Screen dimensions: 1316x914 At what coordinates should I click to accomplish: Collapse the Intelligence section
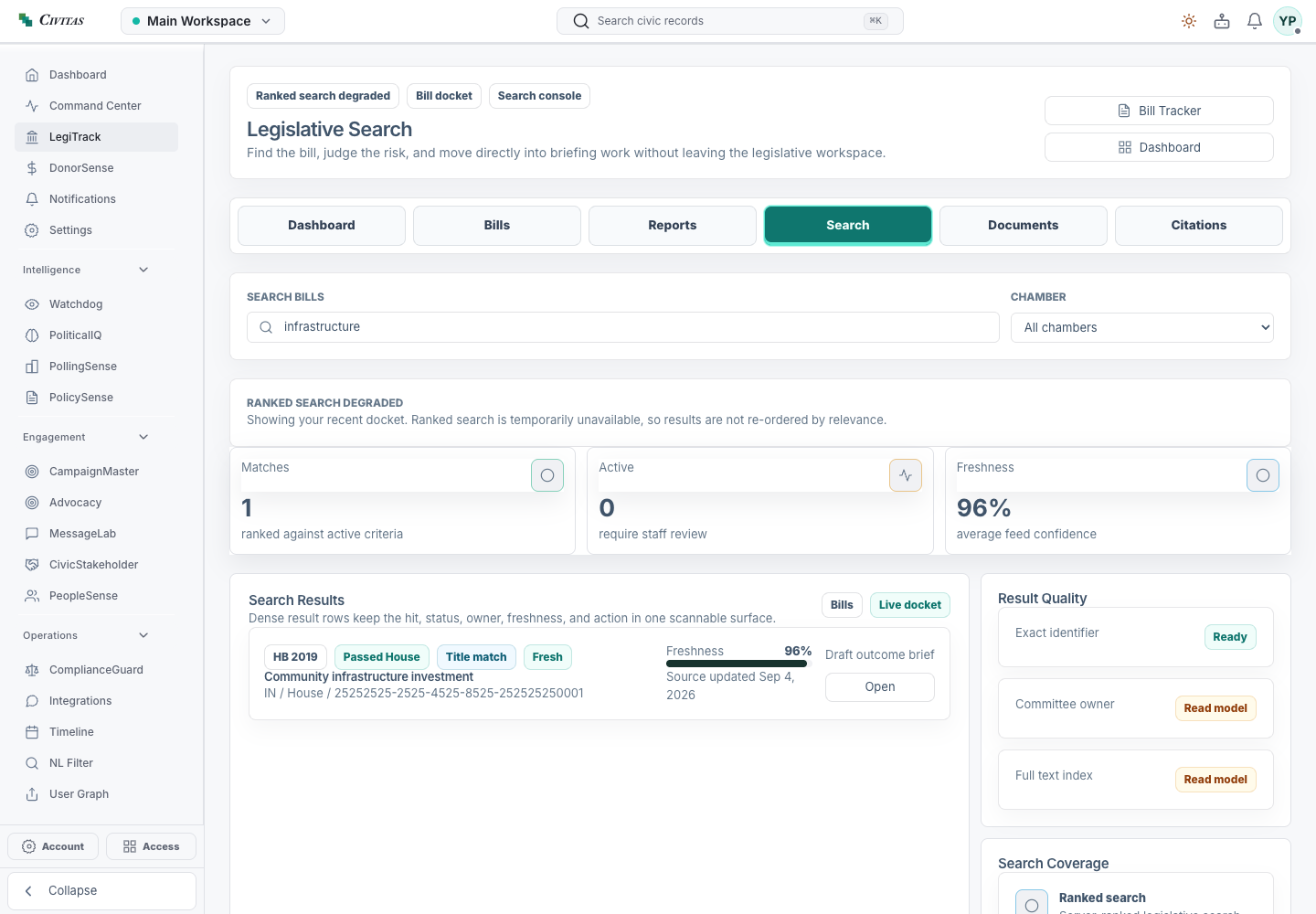point(143,270)
